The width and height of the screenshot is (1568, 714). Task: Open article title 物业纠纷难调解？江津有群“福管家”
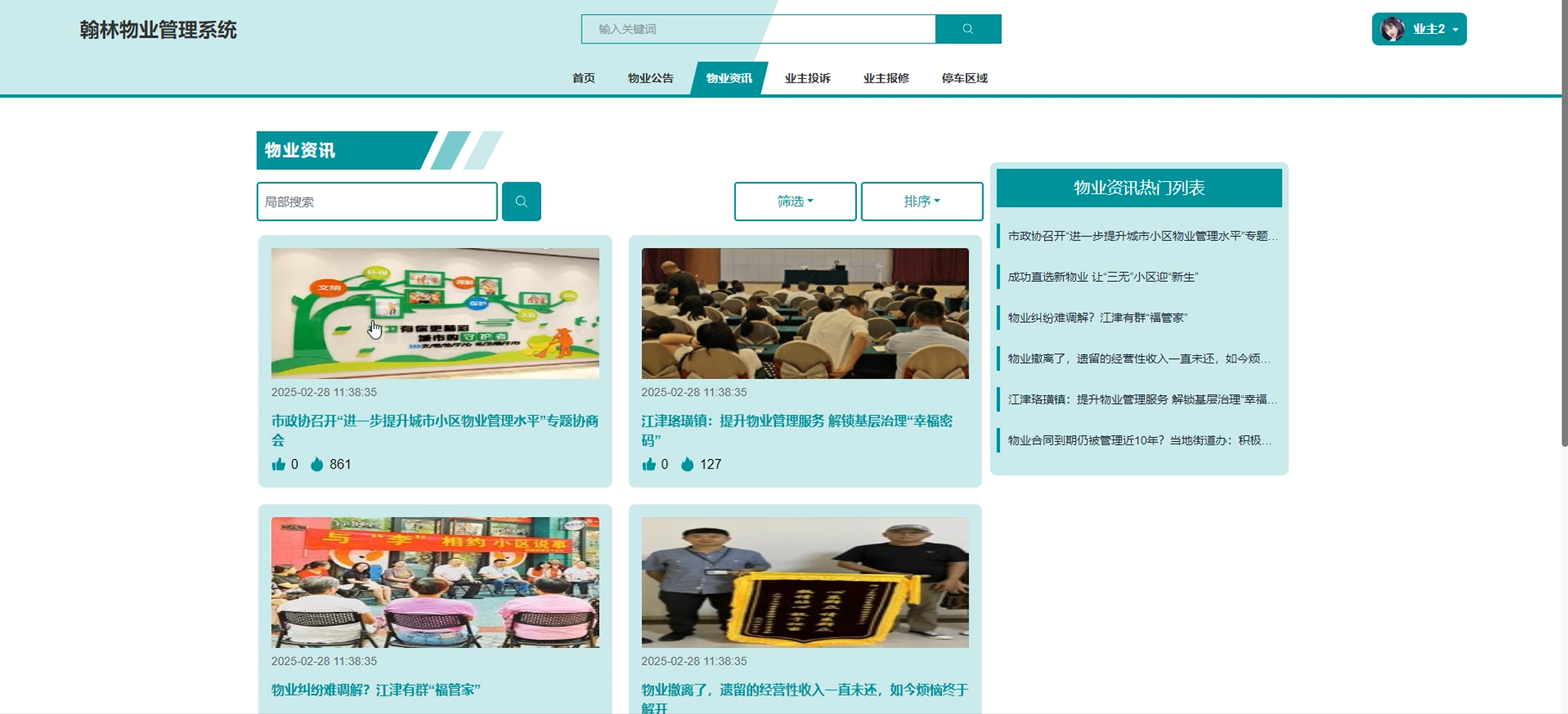click(376, 689)
